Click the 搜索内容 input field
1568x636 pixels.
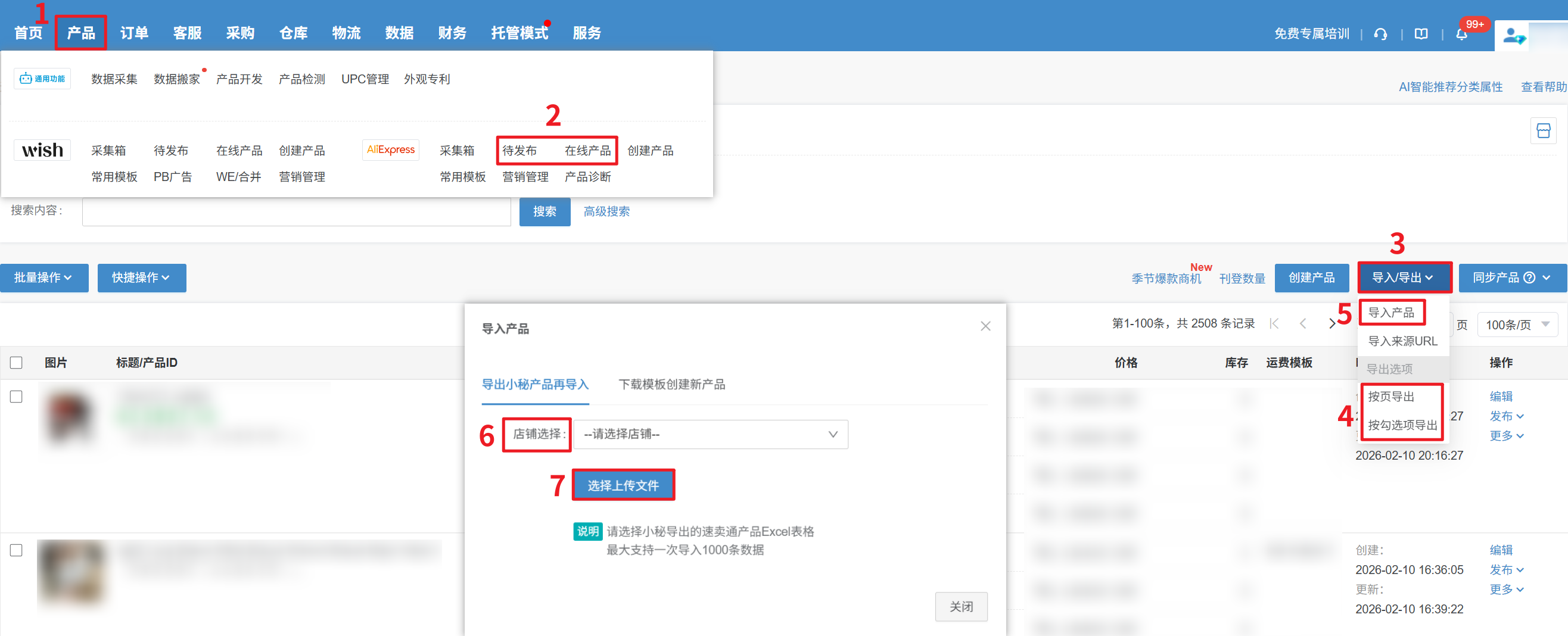[297, 212]
